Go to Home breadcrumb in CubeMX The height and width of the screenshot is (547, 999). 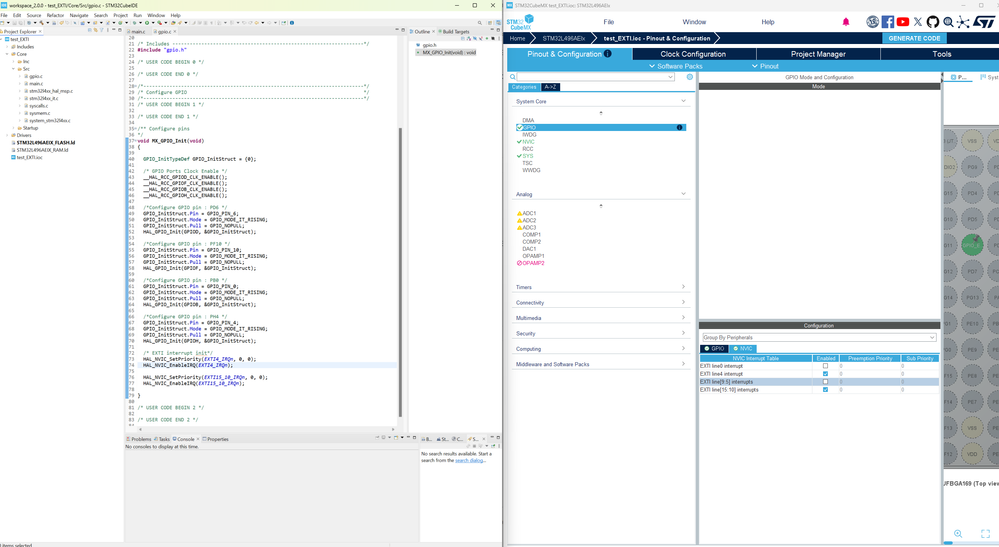point(517,38)
